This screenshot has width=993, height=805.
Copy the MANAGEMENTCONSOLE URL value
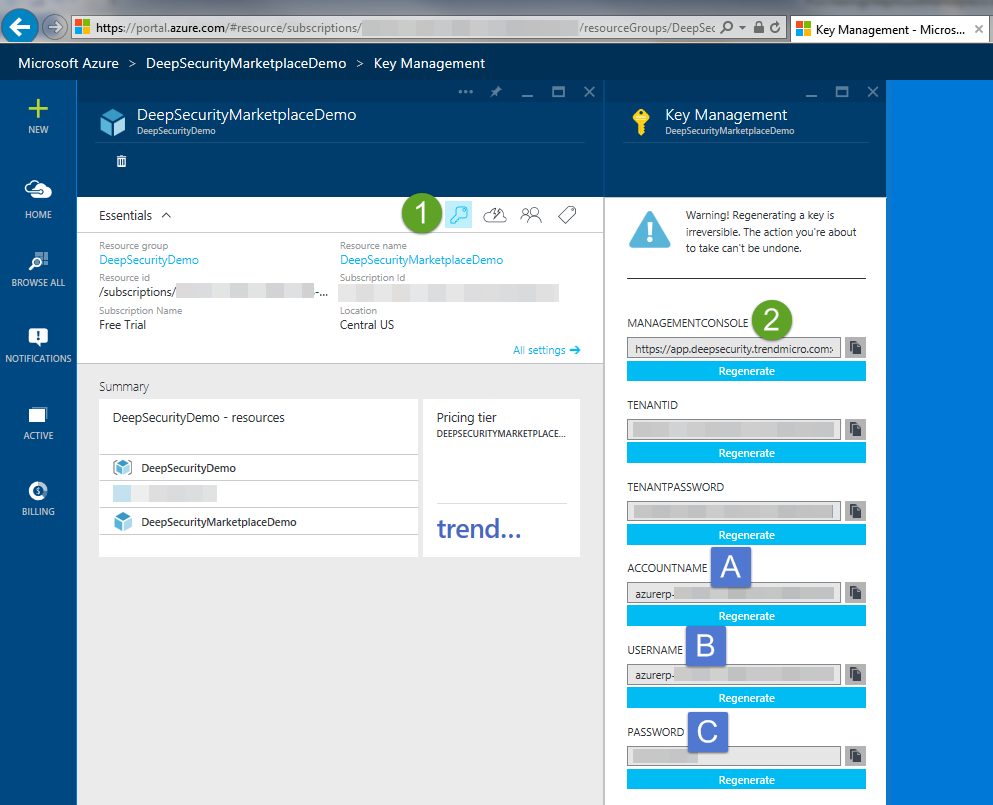pos(855,347)
